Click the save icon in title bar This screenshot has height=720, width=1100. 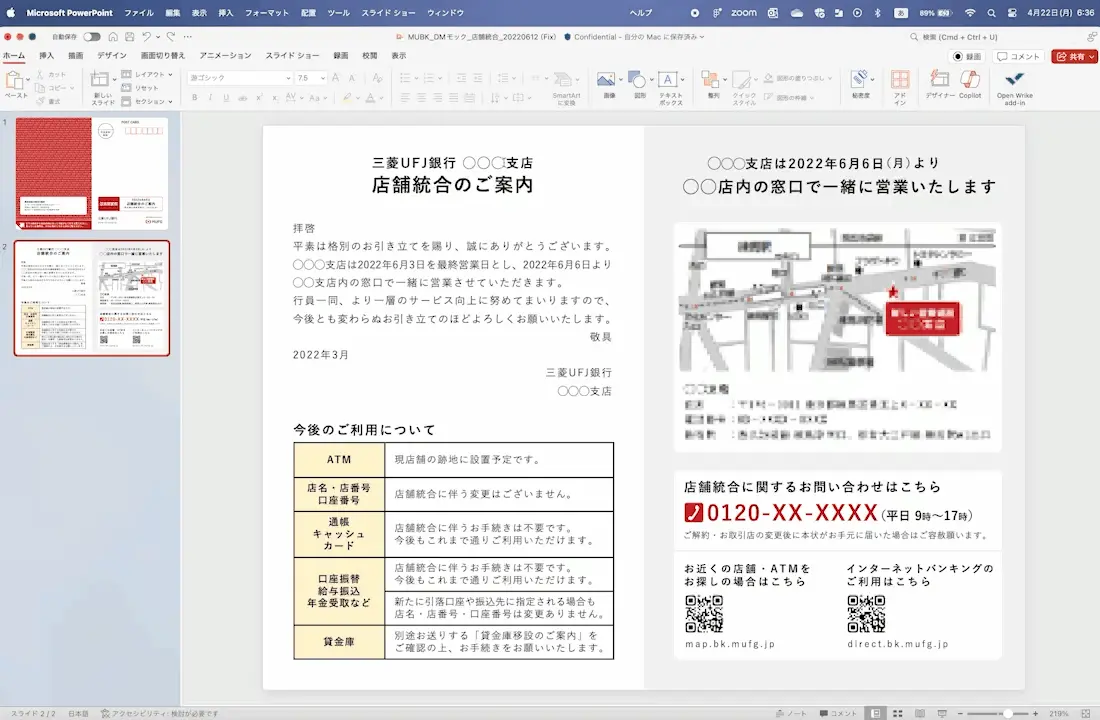pyautogui.click(x=129, y=36)
